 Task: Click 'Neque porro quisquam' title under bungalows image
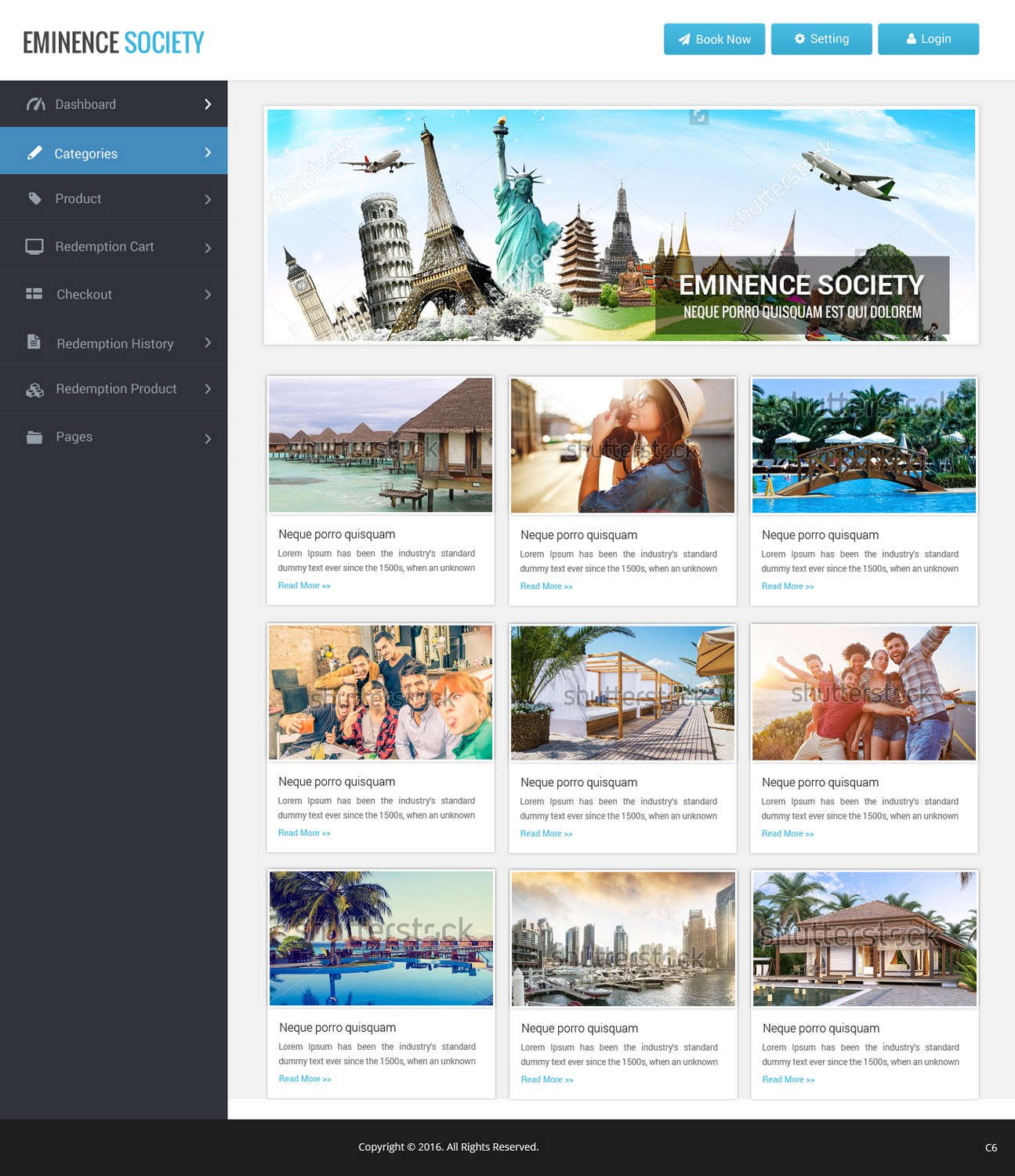coord(337,535)
